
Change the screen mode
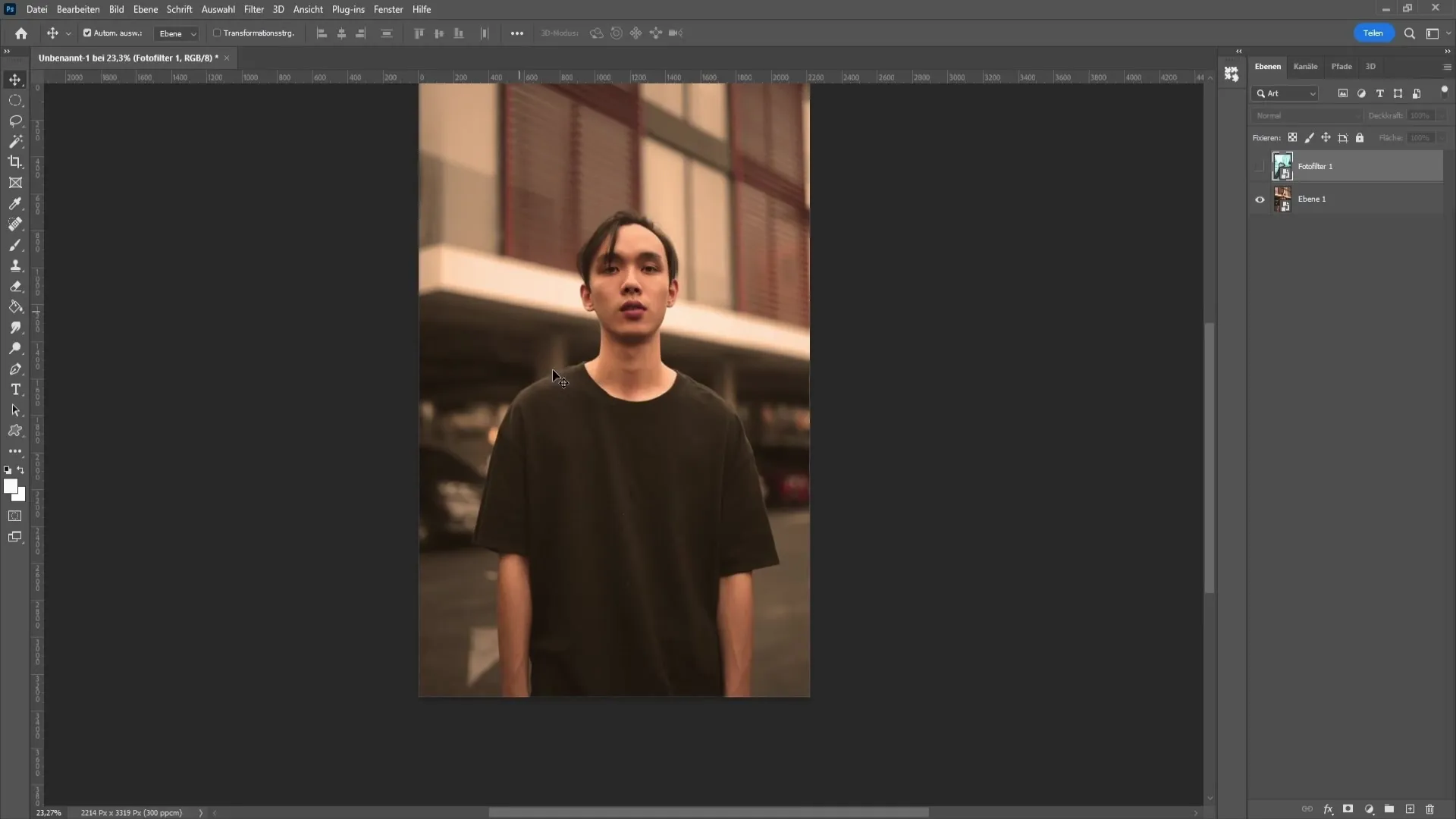point(15,537)
